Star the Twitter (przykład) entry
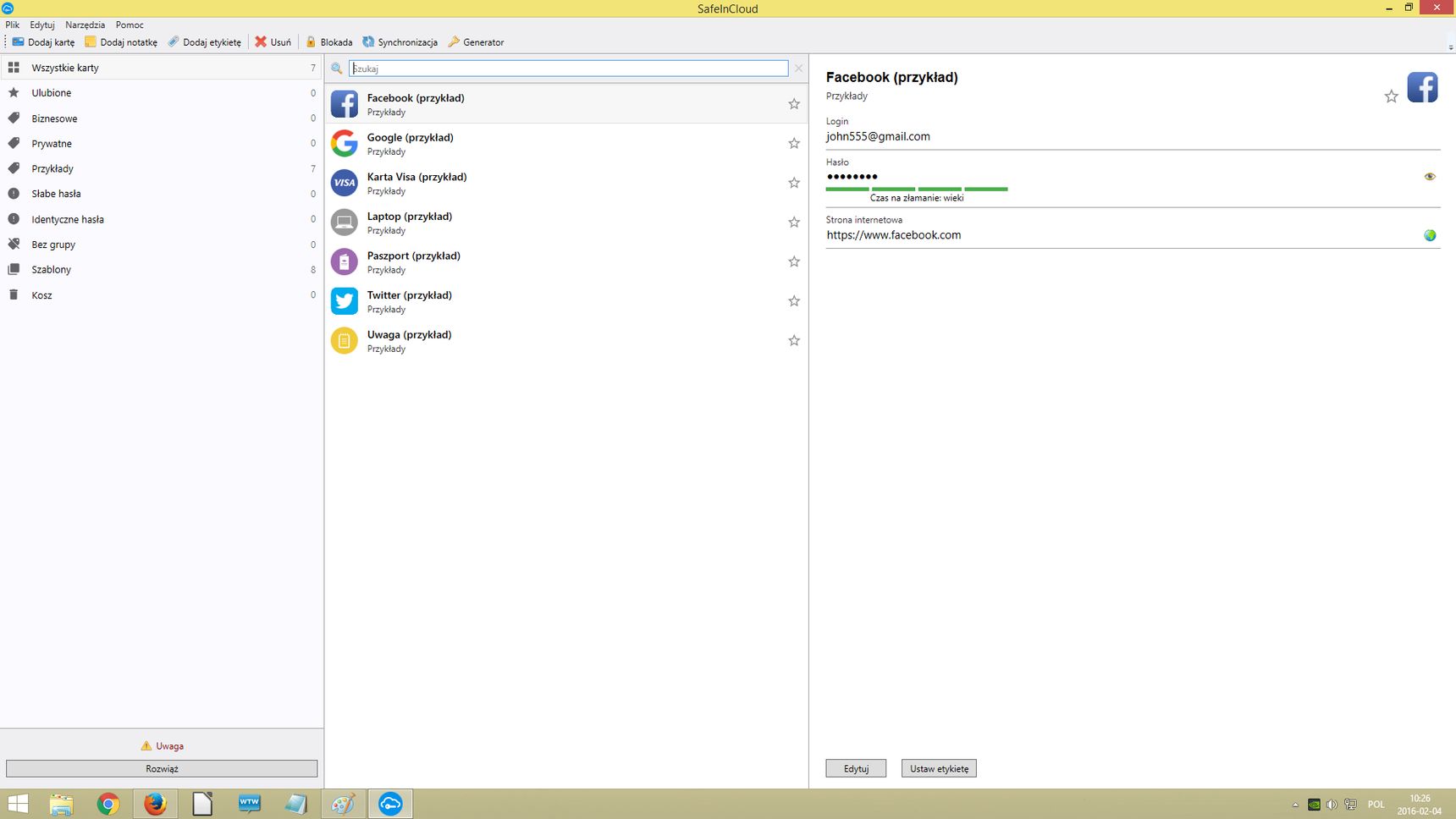This screenshot has width=1456, height=819. (x=794, y=301)
